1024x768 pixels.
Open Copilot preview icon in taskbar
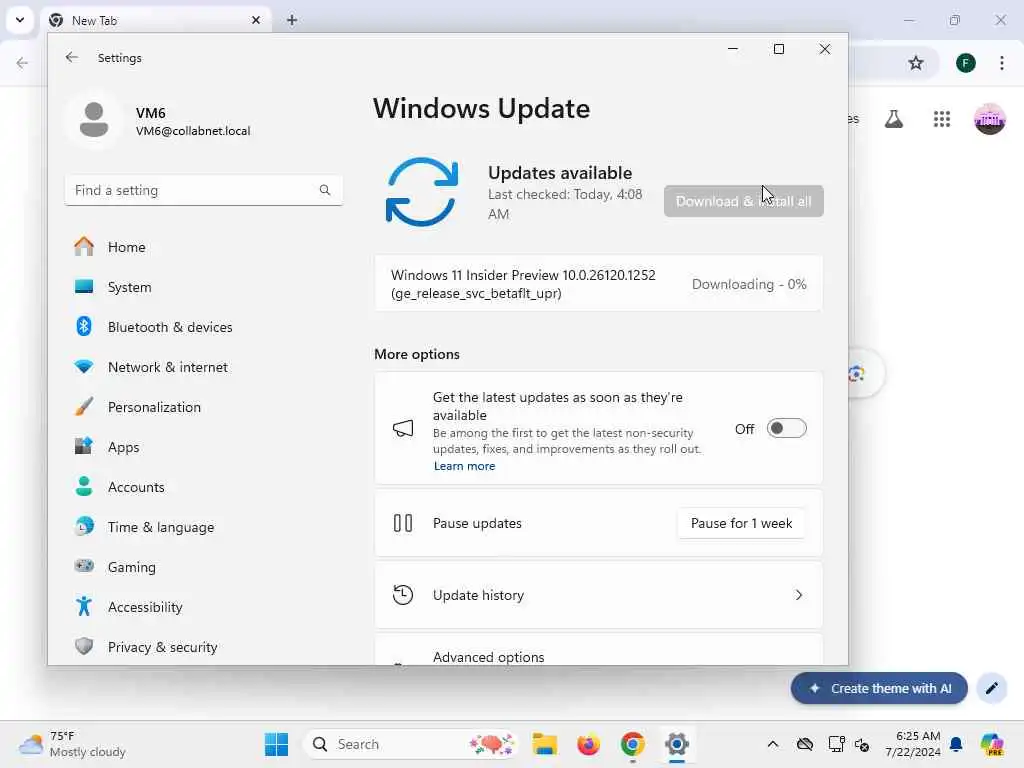992,744
